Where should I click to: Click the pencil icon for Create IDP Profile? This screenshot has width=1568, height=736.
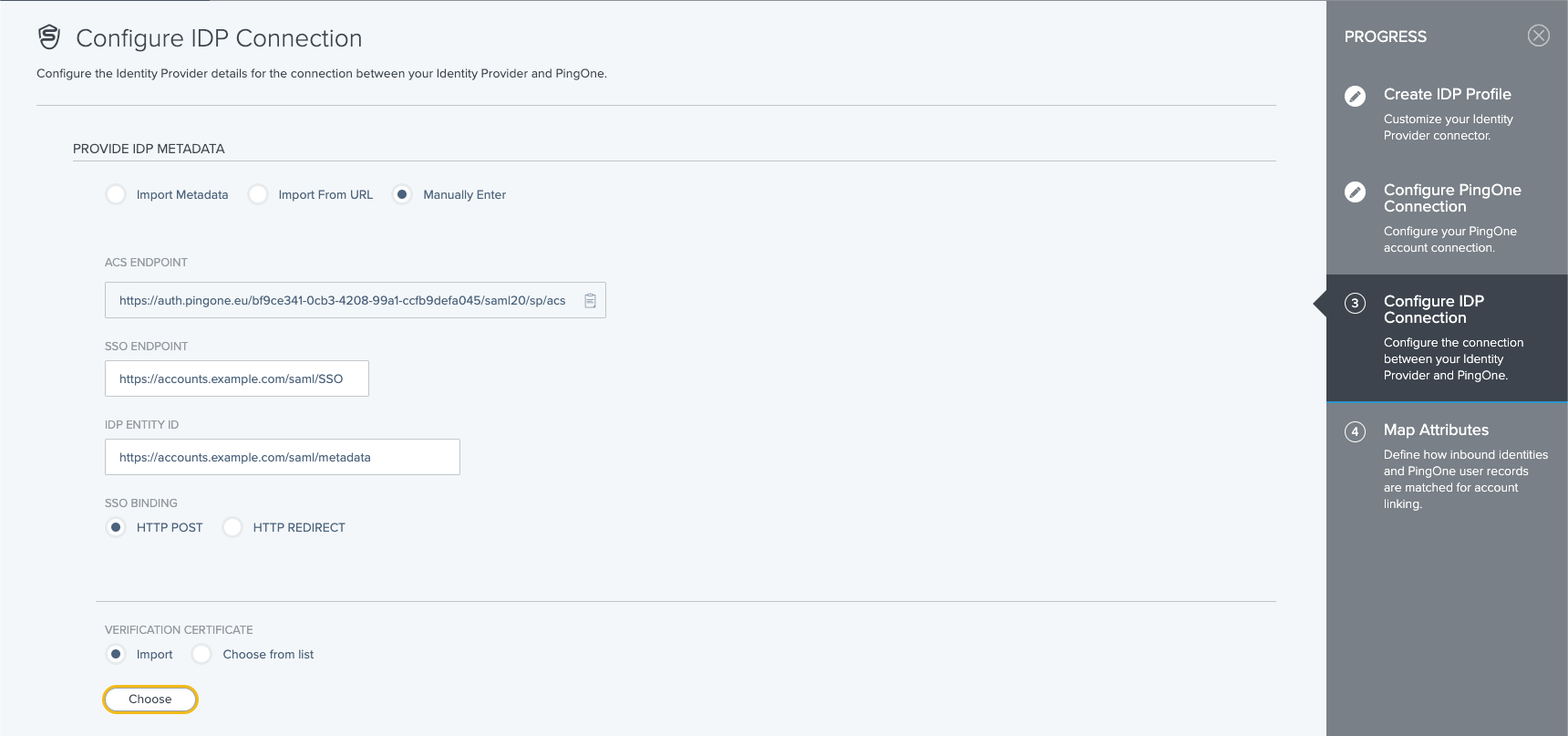point(1355,96)
